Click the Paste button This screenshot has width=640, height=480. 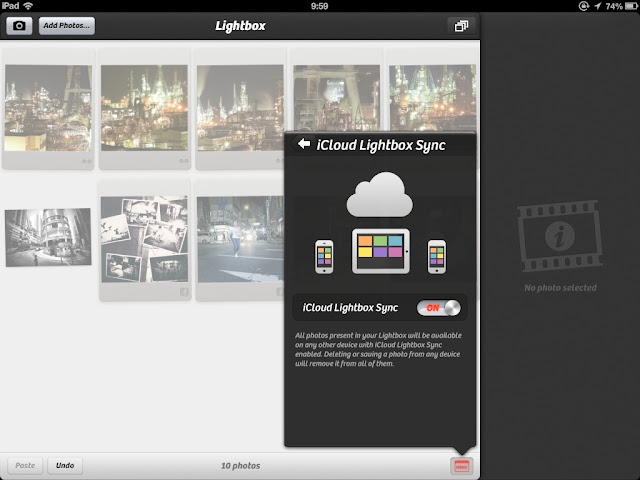25,465
